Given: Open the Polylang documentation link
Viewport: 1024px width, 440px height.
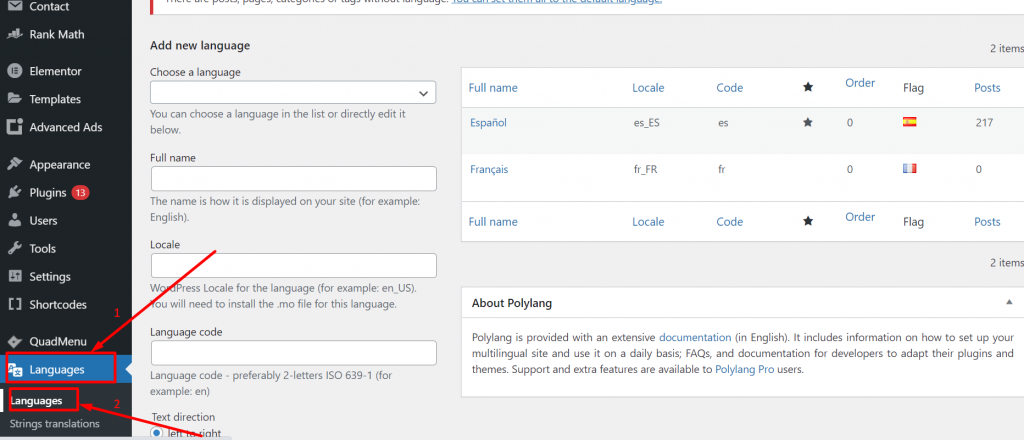Looking at the screenshot, I should coord(695,338).
